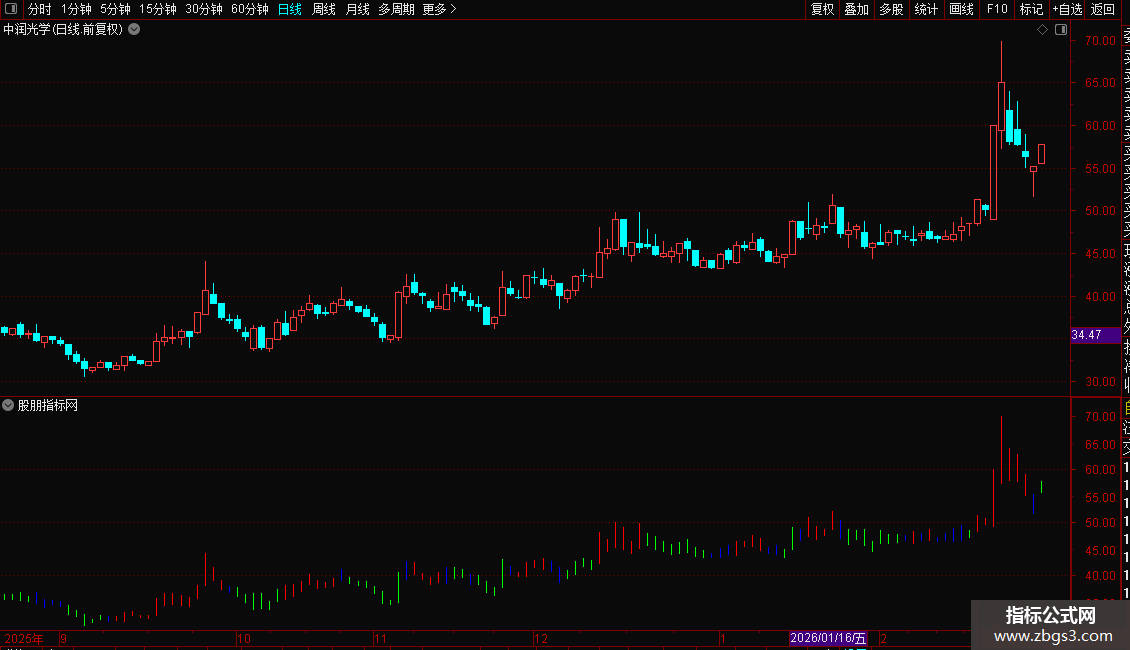This screenshot has height=650, width=1130.
Task: Switch to 周线 weekly chart
Action: (324, 9)
